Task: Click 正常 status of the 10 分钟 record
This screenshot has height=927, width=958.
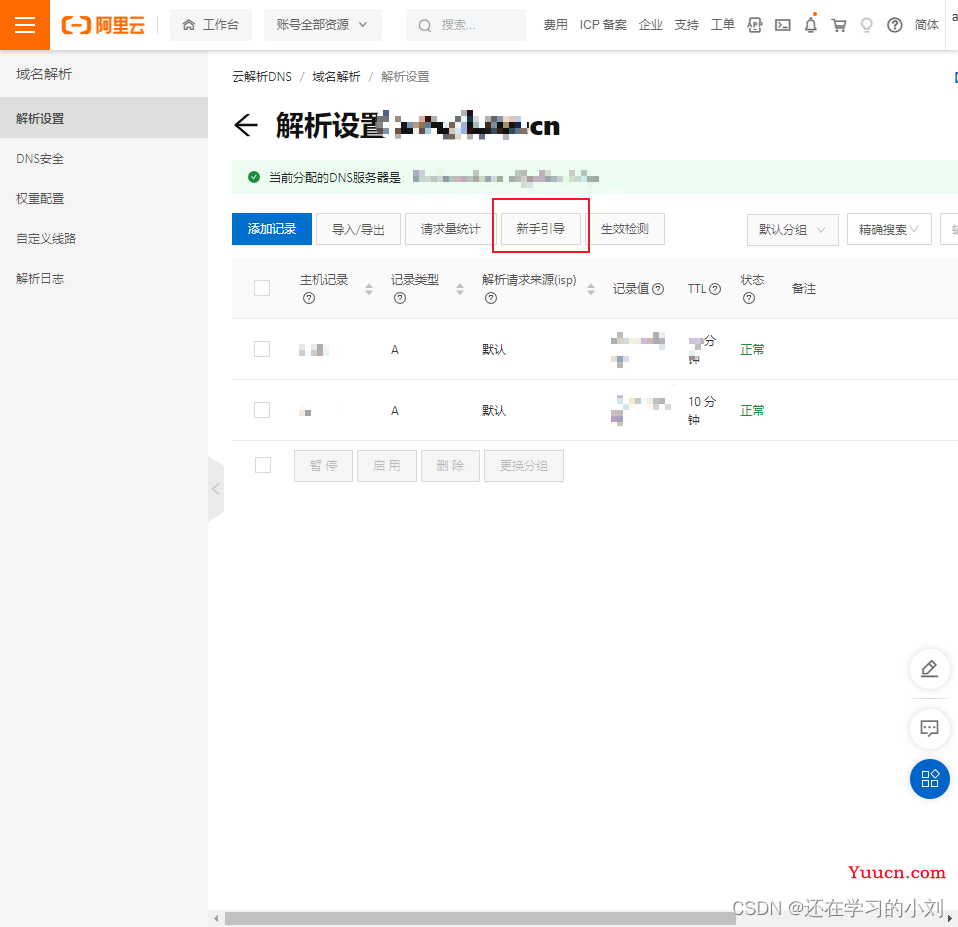Action: pos(752,410)
